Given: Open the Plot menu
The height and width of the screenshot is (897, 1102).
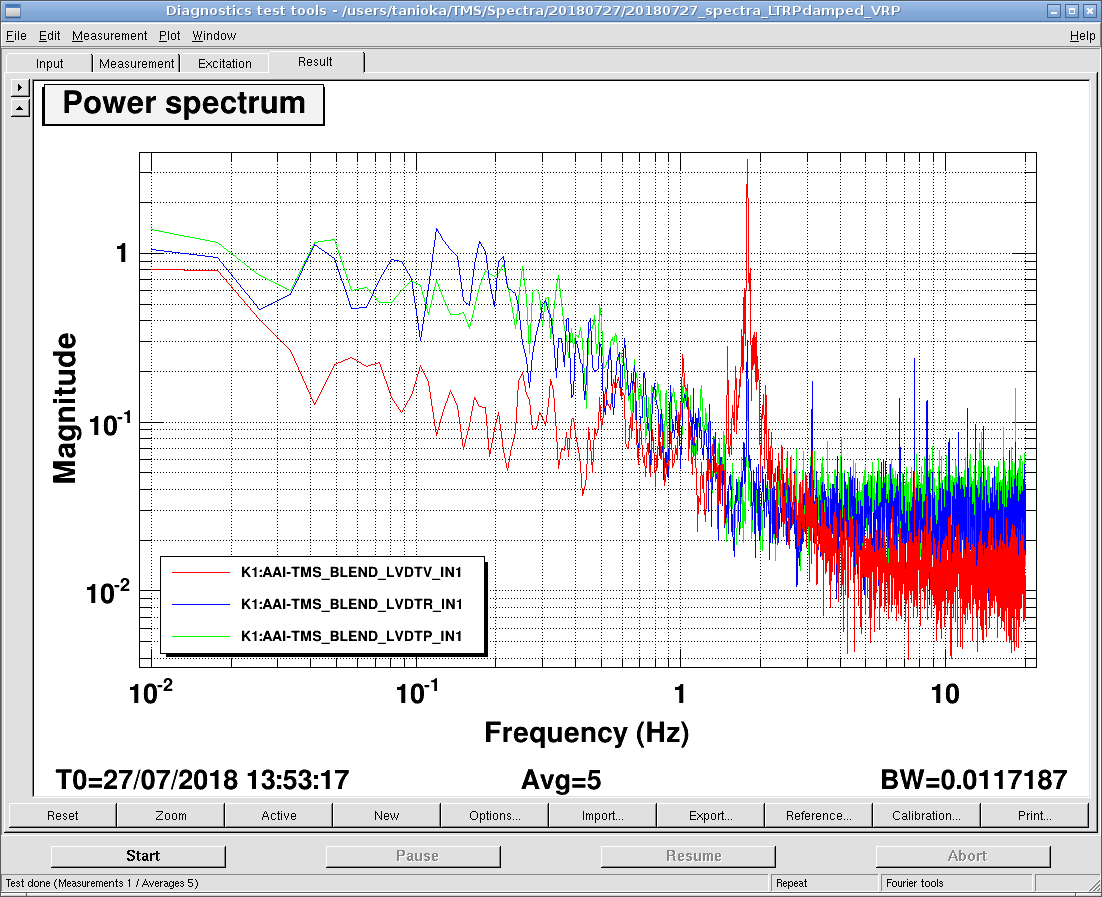Looking at the screenshot, I should click(169, 36).
